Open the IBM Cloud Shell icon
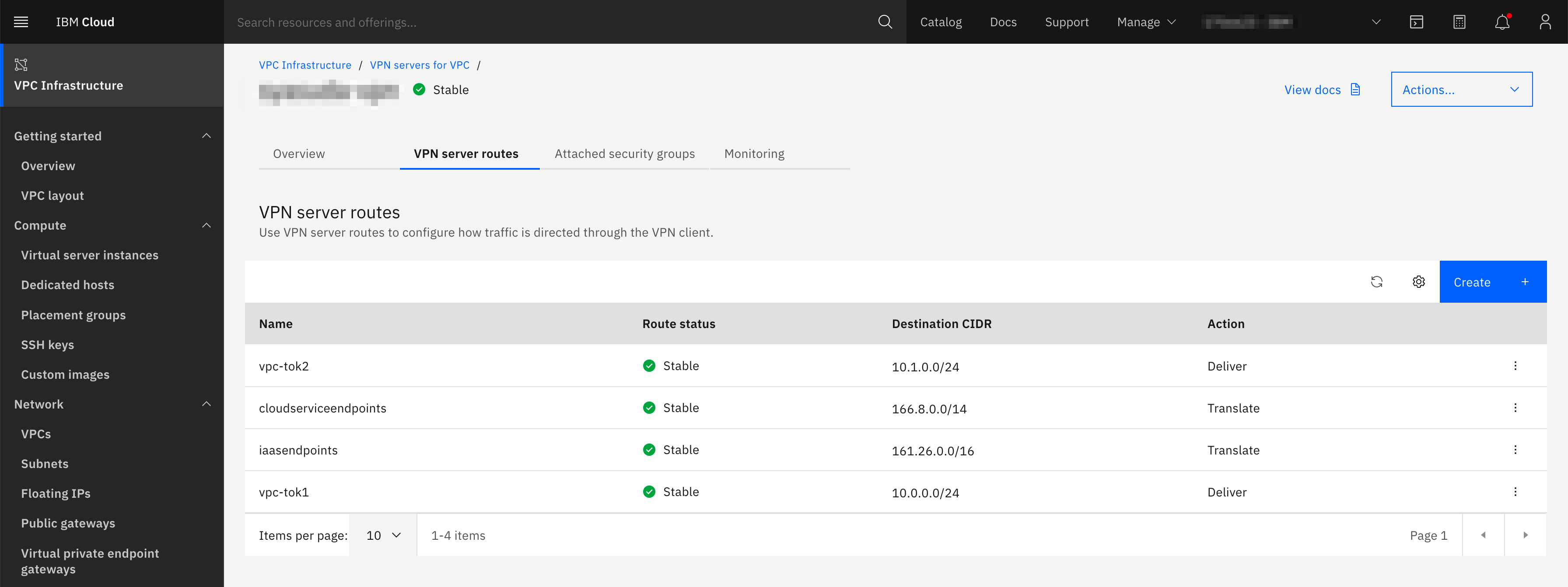Viewport: 1568px width, 587px height. tap(1416, 22)
